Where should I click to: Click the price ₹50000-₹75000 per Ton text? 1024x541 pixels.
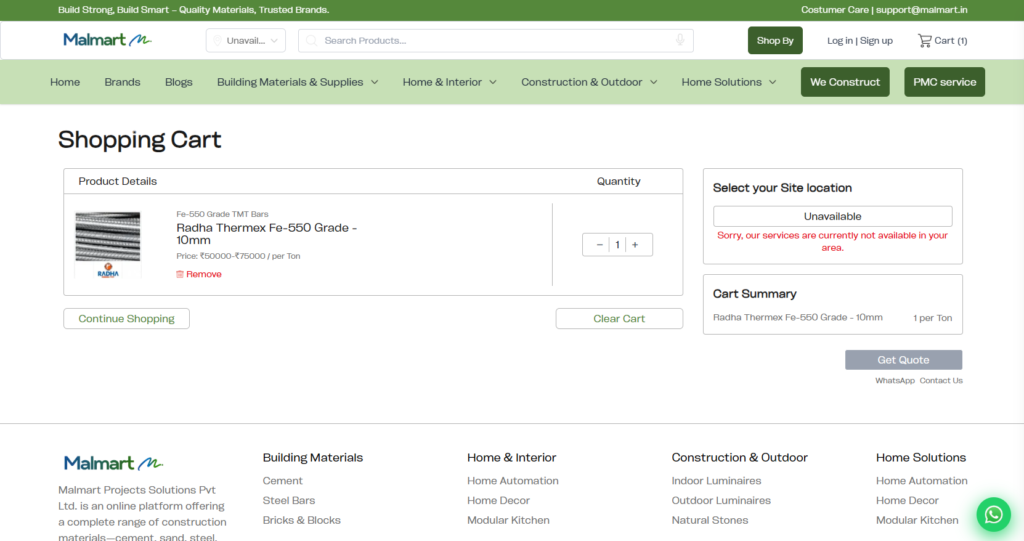238,256
